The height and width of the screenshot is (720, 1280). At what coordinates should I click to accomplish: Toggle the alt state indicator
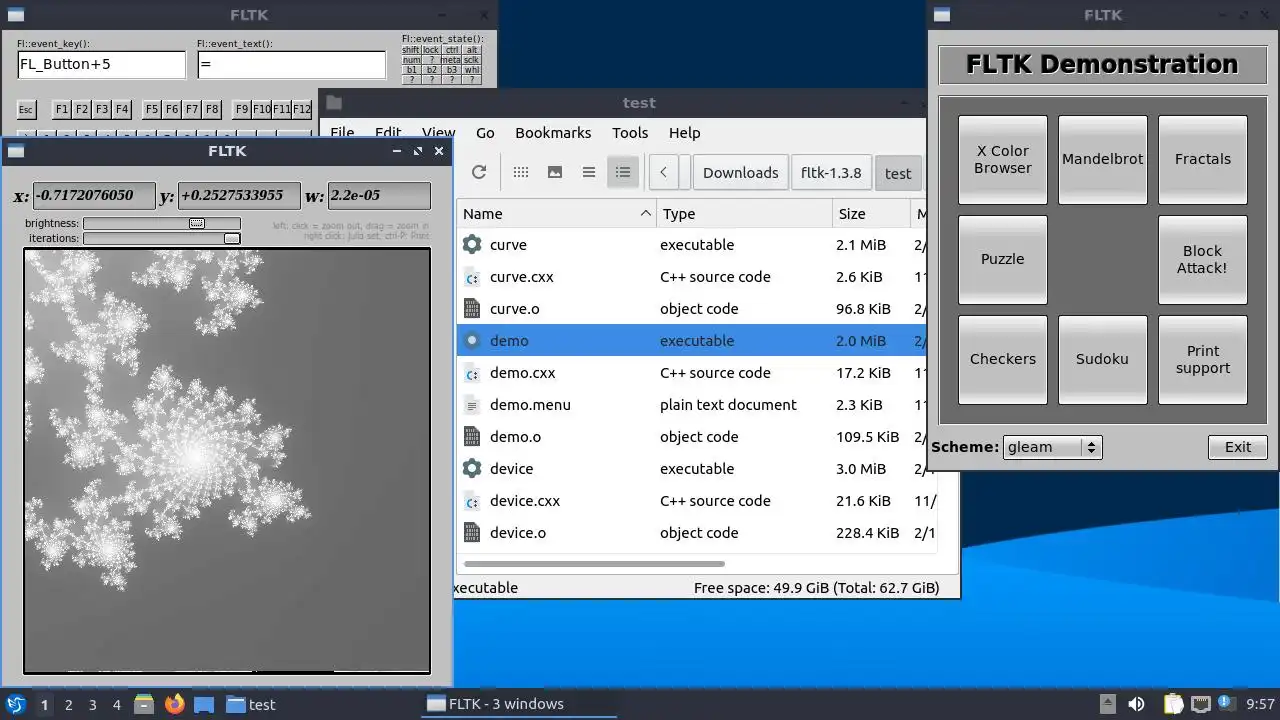pos(472,50)
